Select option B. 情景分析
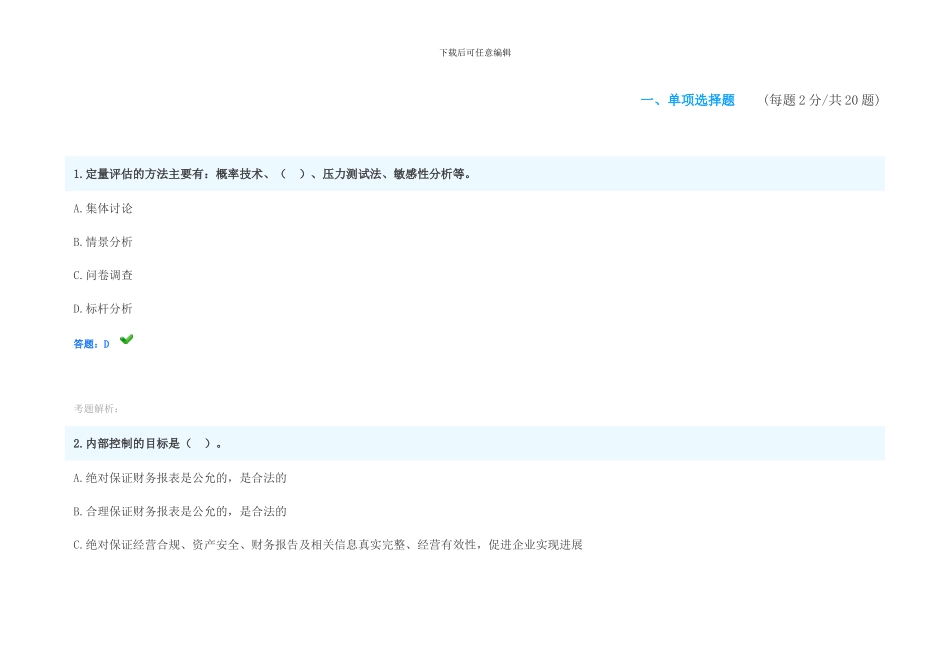 pos(103,242)
